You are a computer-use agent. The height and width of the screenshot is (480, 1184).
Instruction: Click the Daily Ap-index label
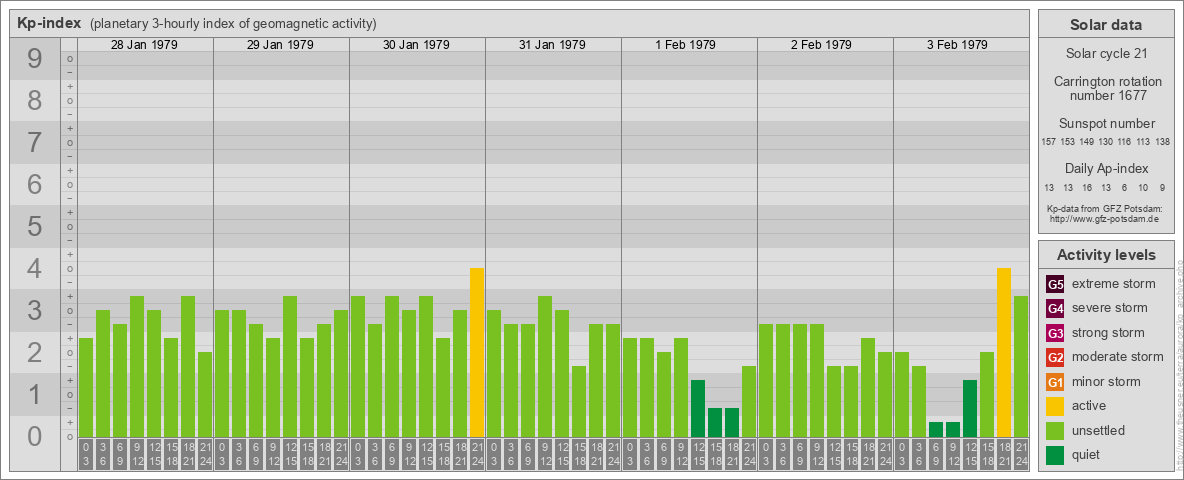tap(1106, 168)
